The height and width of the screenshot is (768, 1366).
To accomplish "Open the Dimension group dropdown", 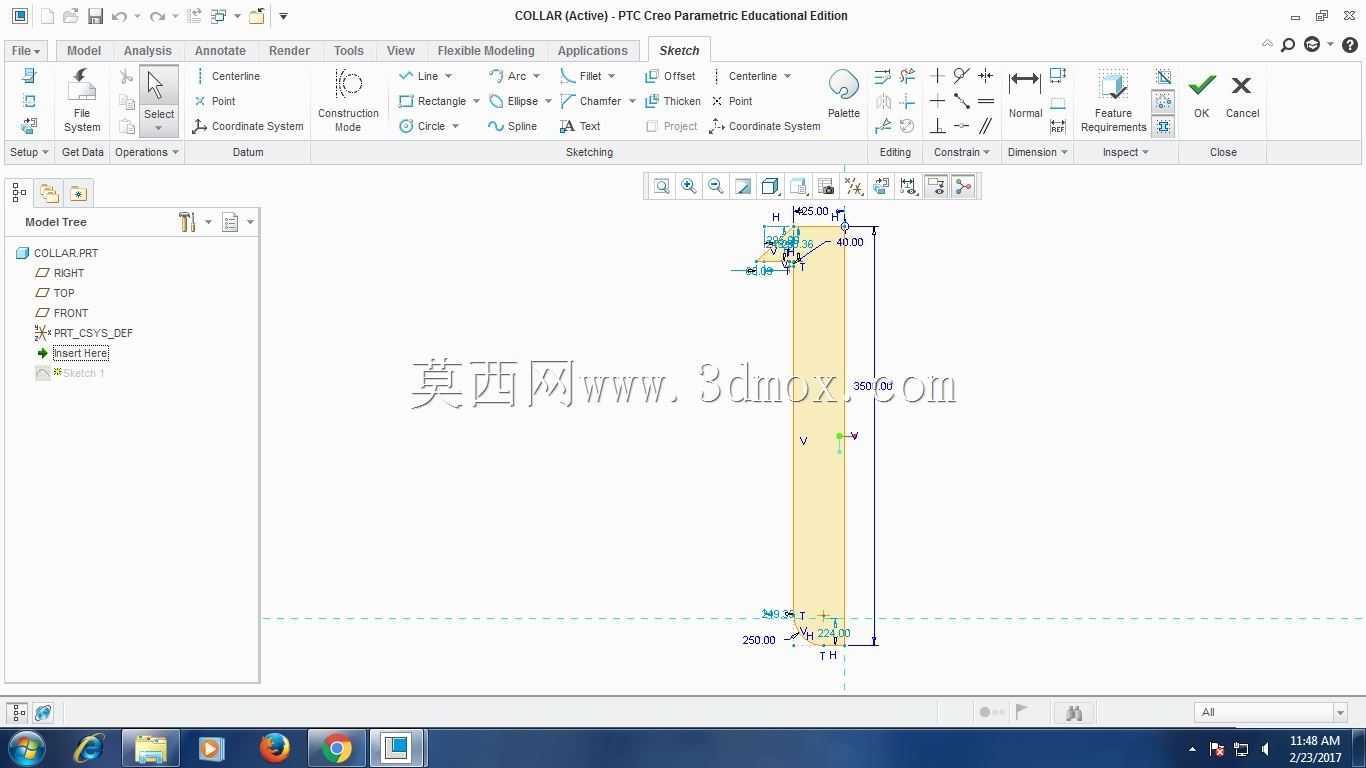I will tap(1037, 152).
